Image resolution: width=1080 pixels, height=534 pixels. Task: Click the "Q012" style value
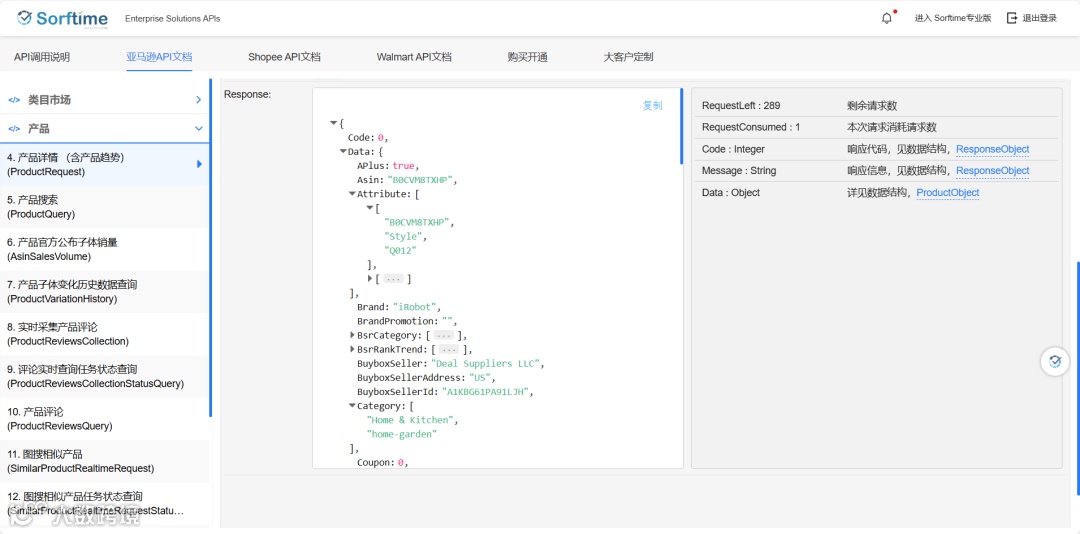(x=401, y=251)
